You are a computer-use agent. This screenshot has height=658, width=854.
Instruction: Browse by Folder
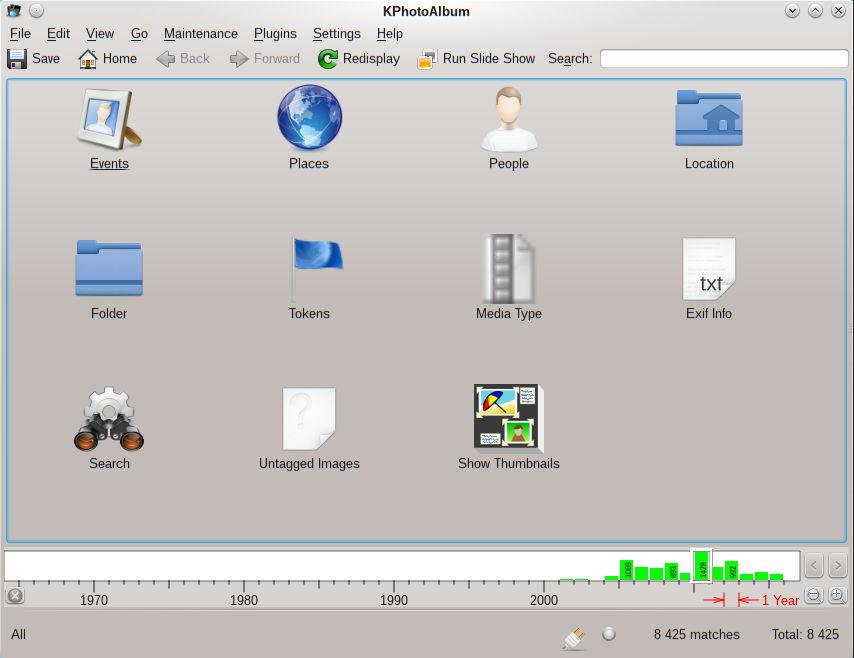(109, 279)
